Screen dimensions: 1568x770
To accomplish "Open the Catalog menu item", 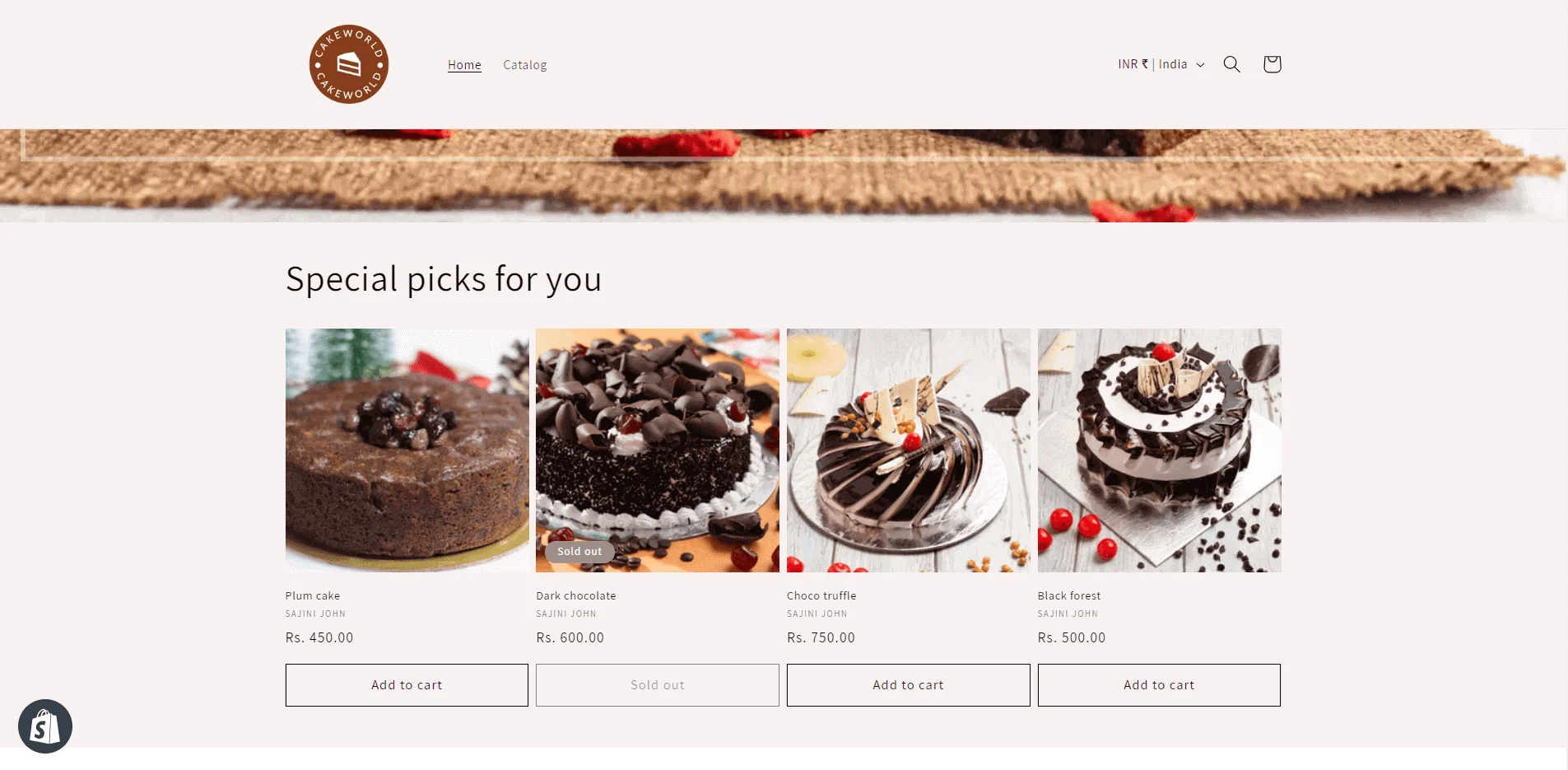I will pos(525,65).
